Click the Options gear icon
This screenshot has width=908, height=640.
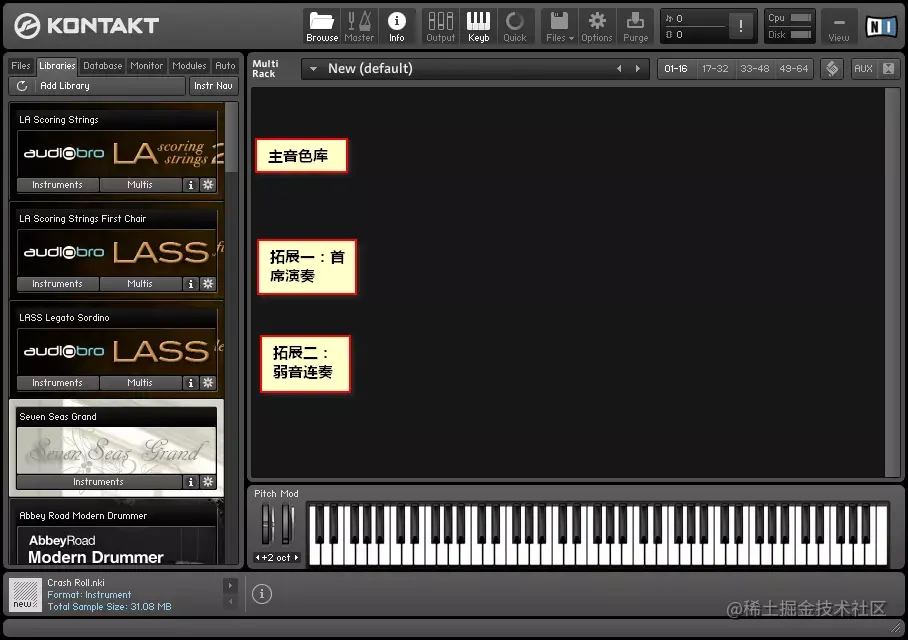tap(596, 25)
